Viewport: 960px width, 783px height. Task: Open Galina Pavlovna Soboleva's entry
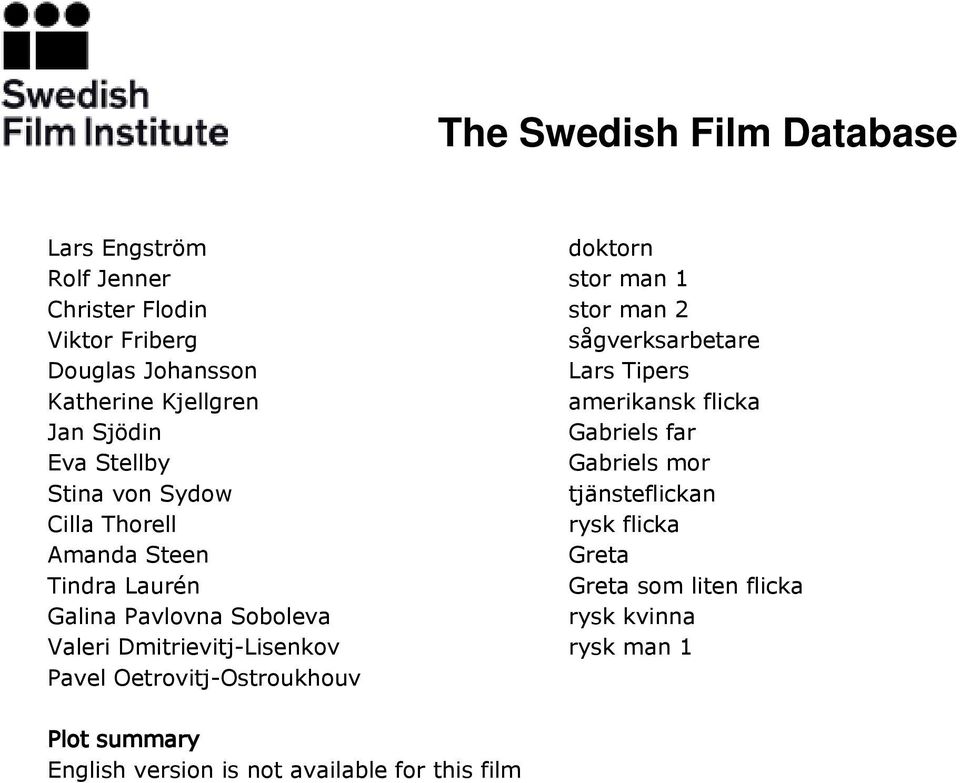pos(189,616)
